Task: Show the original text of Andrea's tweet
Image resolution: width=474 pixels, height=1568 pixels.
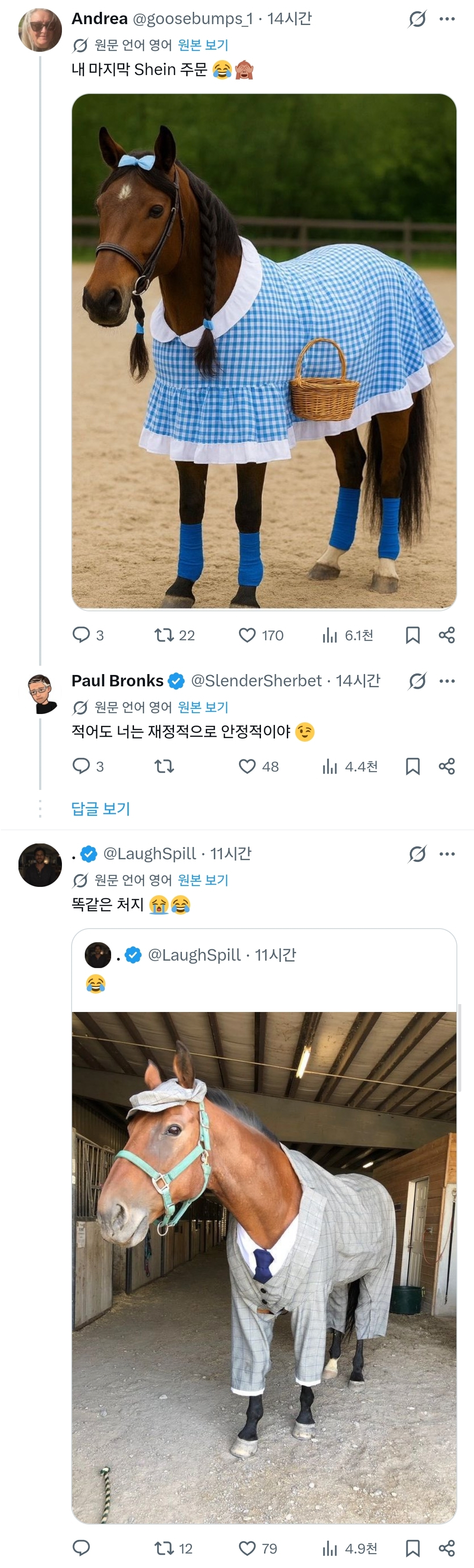Action: tap(203, 45)
